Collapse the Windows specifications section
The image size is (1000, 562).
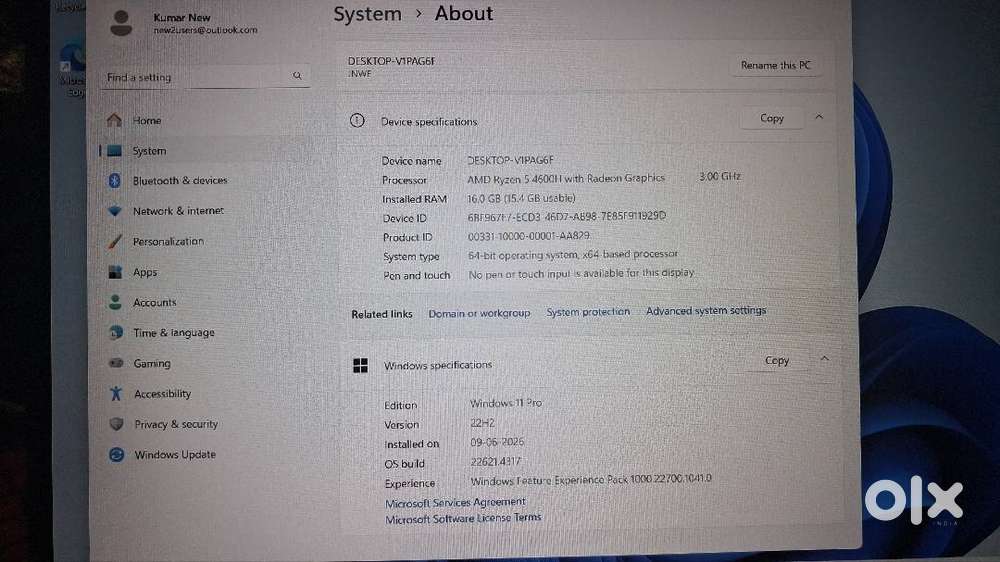pos(824,359)
